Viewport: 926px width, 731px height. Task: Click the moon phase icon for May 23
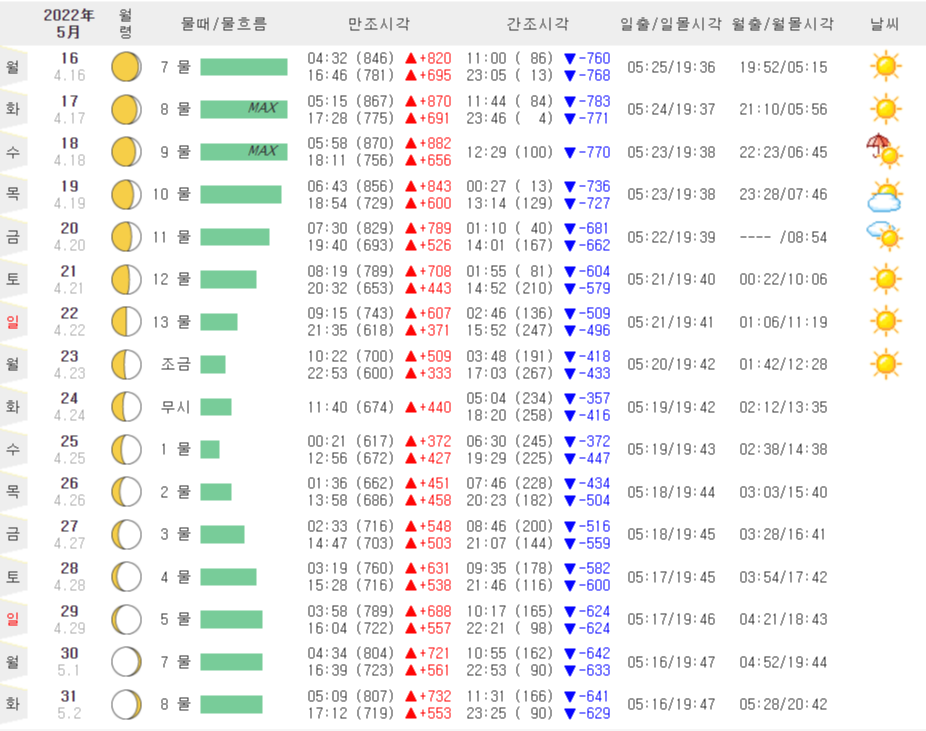pyautogui.click(x=126, y=364)
